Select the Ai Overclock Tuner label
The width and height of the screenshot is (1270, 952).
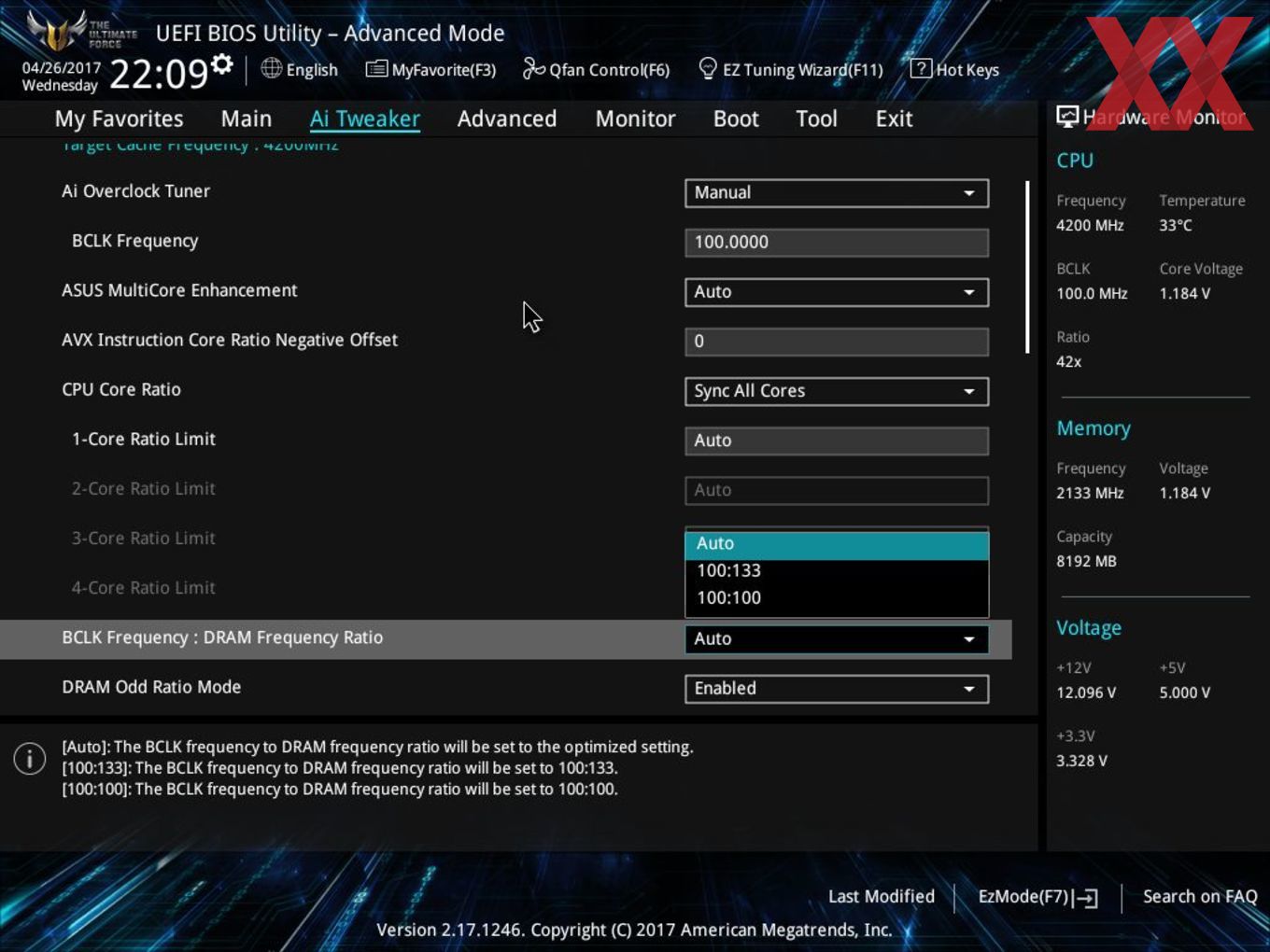tap(135, 191)
